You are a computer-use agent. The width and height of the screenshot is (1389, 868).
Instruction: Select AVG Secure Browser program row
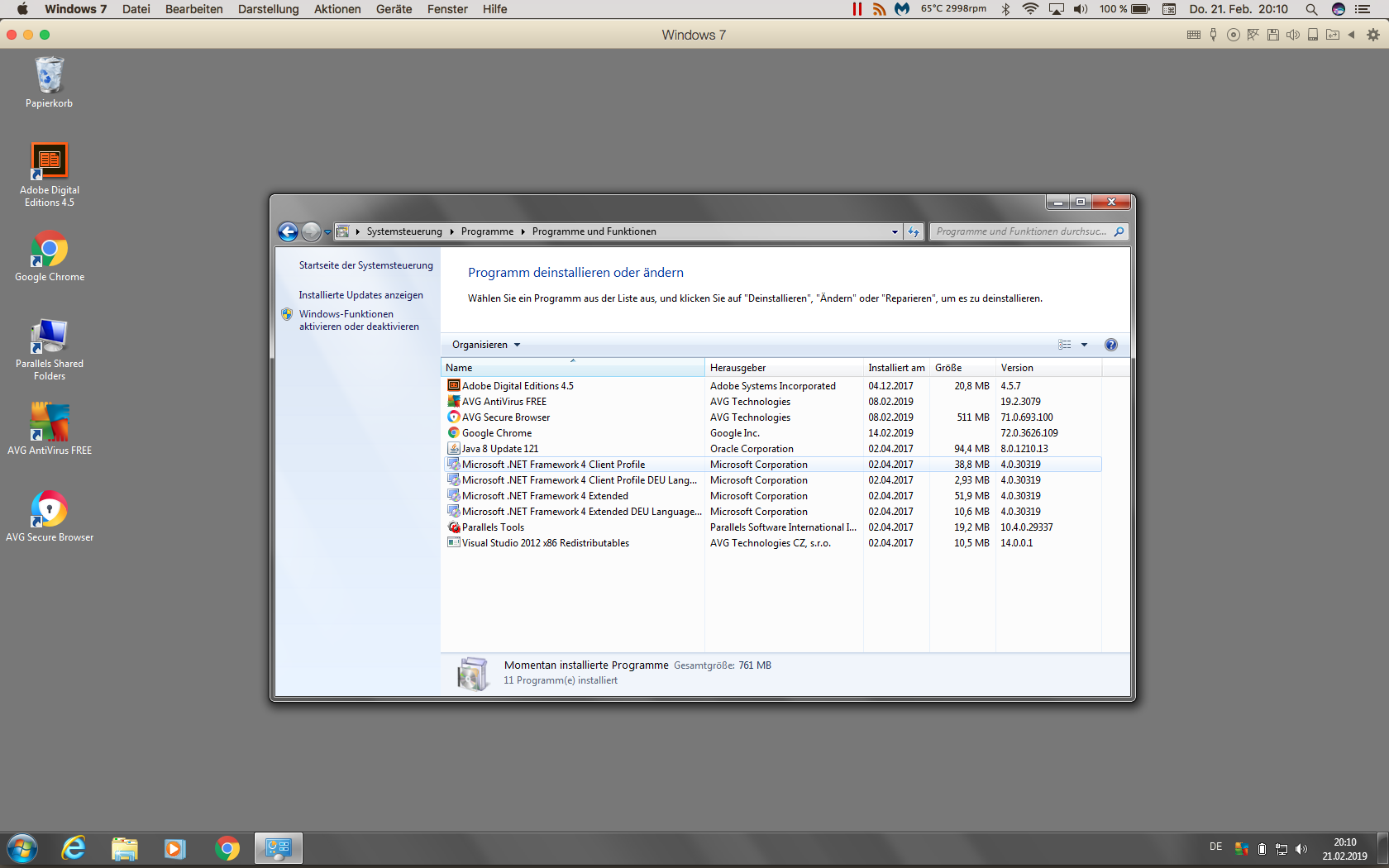pos(772,417)
